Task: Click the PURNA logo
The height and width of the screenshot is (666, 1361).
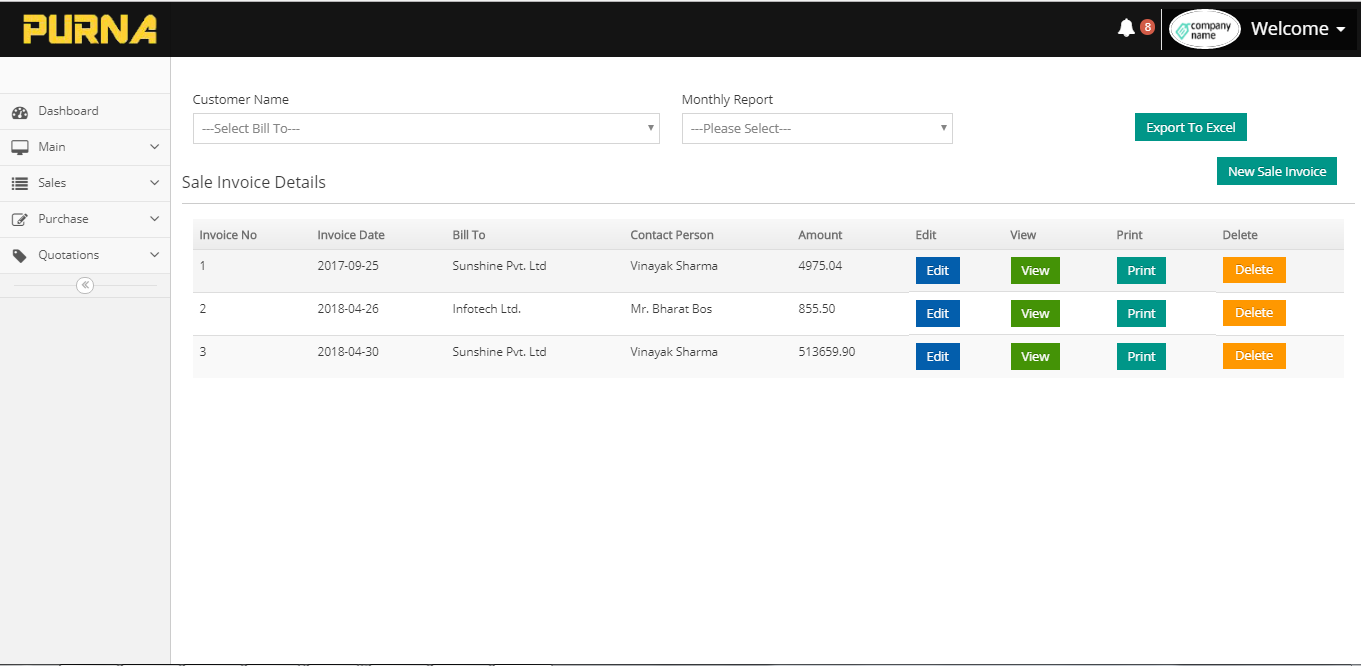Action: pyautogui.click(x=90, y=29)
